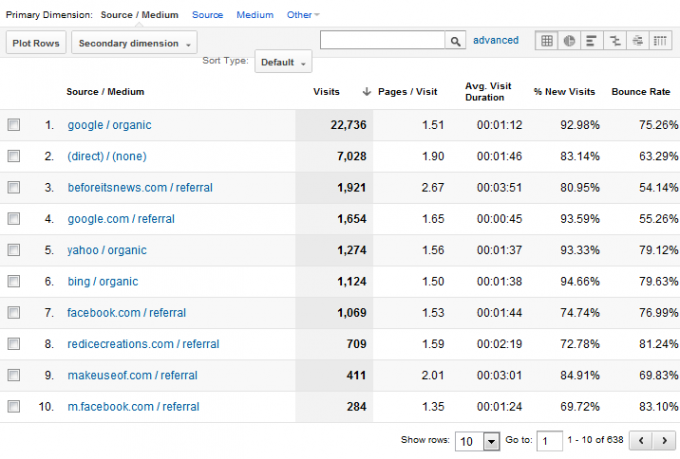Image resolution: width=680 pixels, height=459 pixels.
Task: Open the redicecreations.com / referral link
Action: tap(143, 344)
